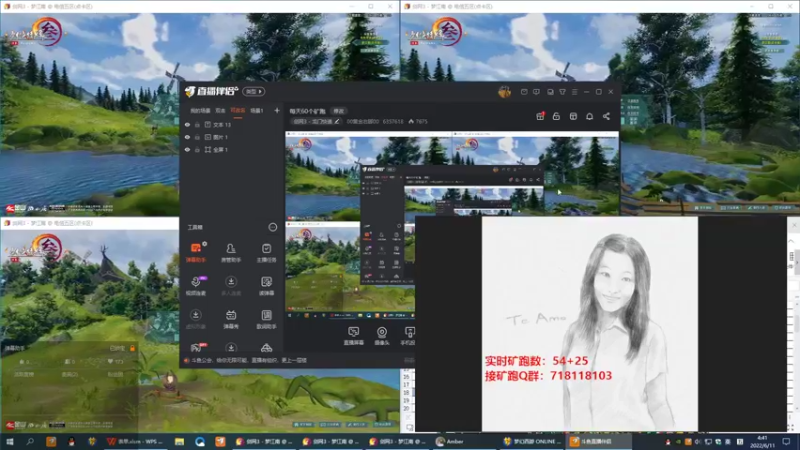The width and height of the screenshot is (800, 450).
Task: Expand the mode switch pill beside the app logo
Action: (254, 91)
